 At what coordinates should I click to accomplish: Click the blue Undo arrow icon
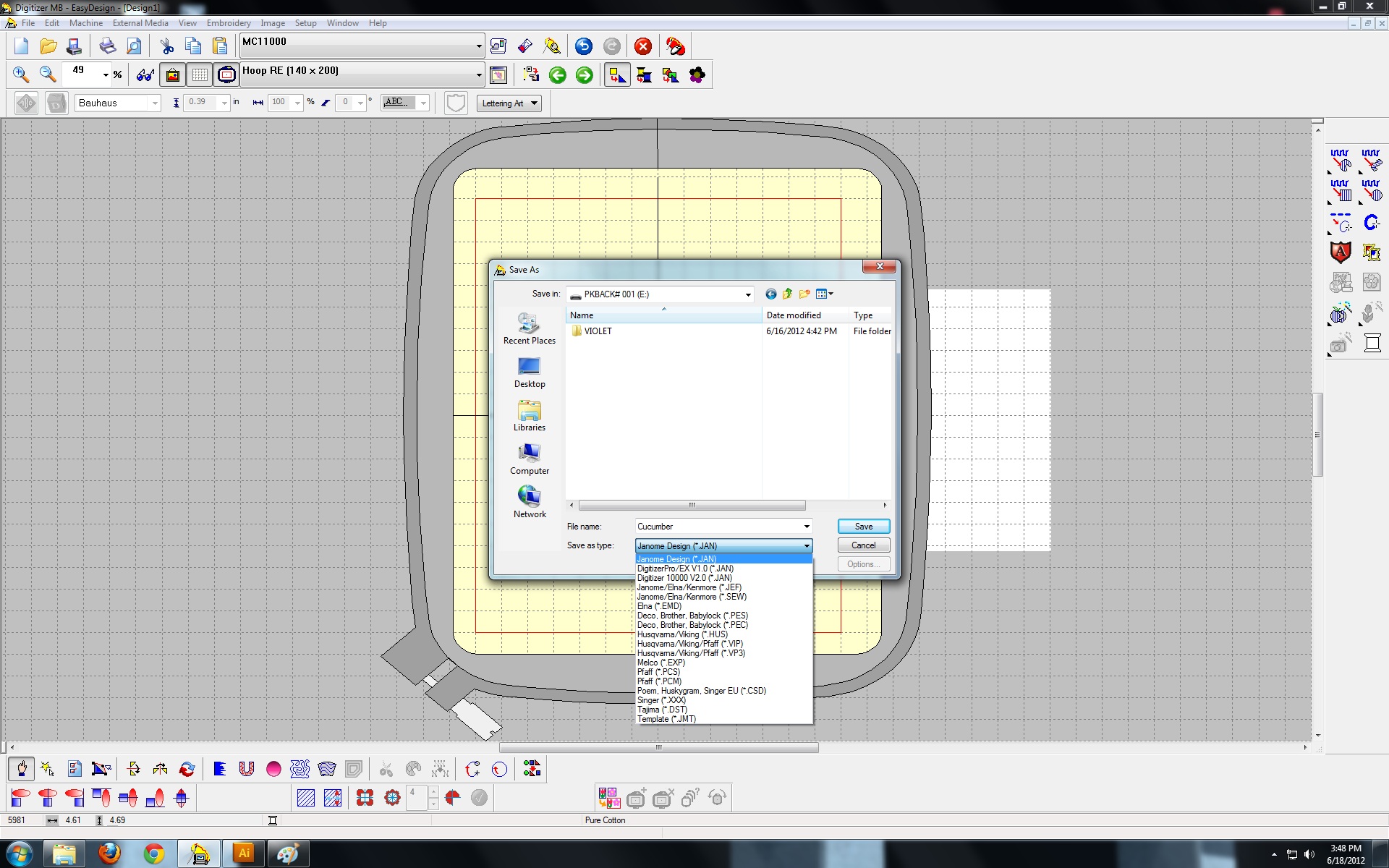click(x=584, y=47)
